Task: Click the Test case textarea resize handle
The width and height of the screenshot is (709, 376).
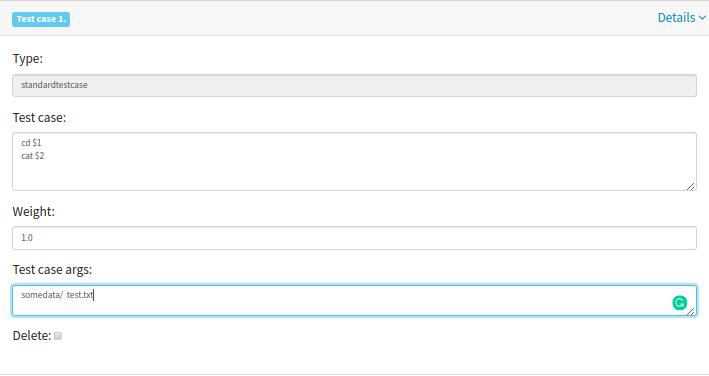Action: coord(690,186)
